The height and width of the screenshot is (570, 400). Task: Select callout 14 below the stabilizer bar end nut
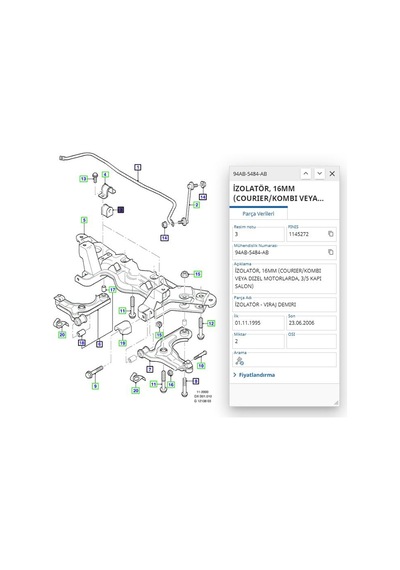pyautogui.click(x=164, y=238)
